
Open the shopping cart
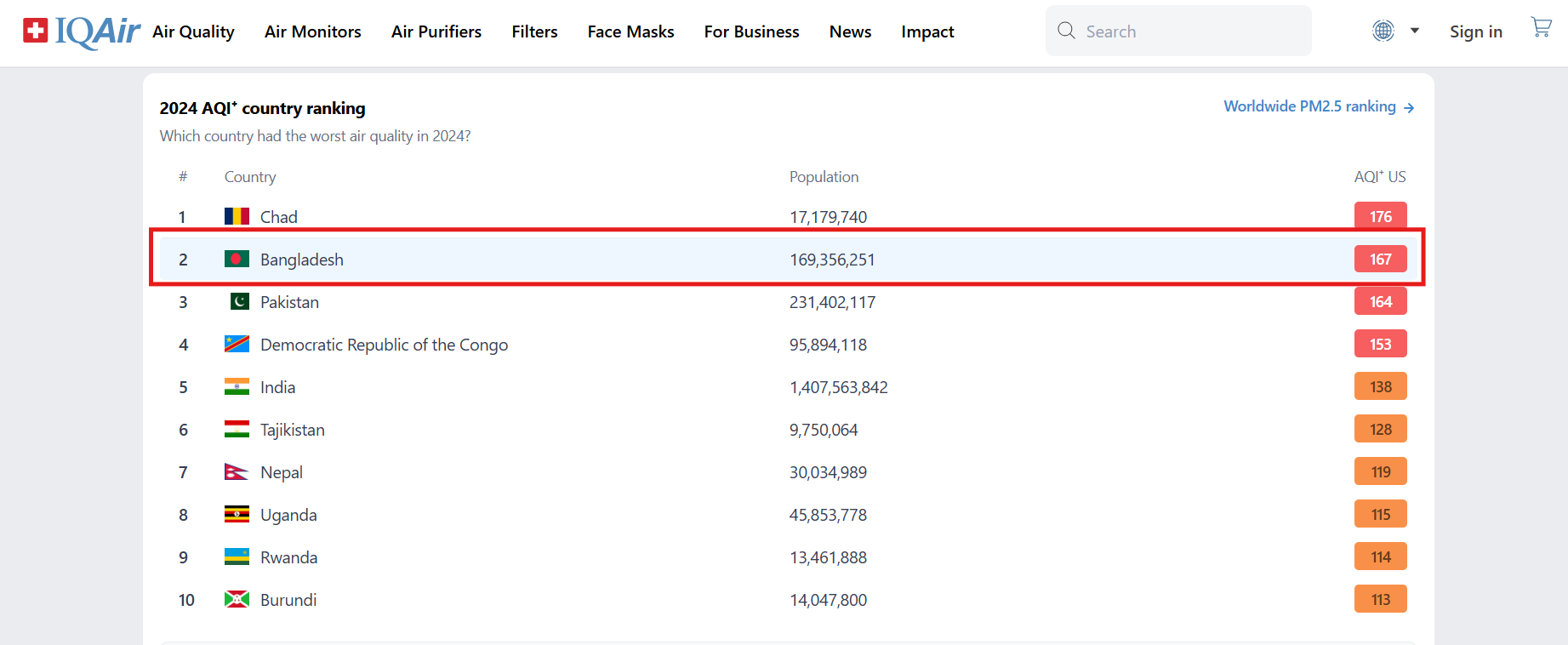click(1541, 28)
